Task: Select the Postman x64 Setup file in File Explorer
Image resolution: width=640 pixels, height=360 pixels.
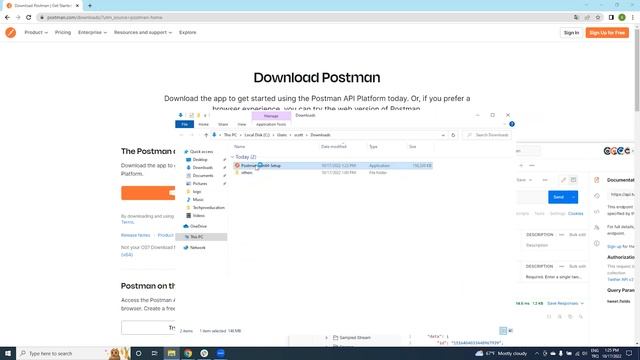Action: 333,166
